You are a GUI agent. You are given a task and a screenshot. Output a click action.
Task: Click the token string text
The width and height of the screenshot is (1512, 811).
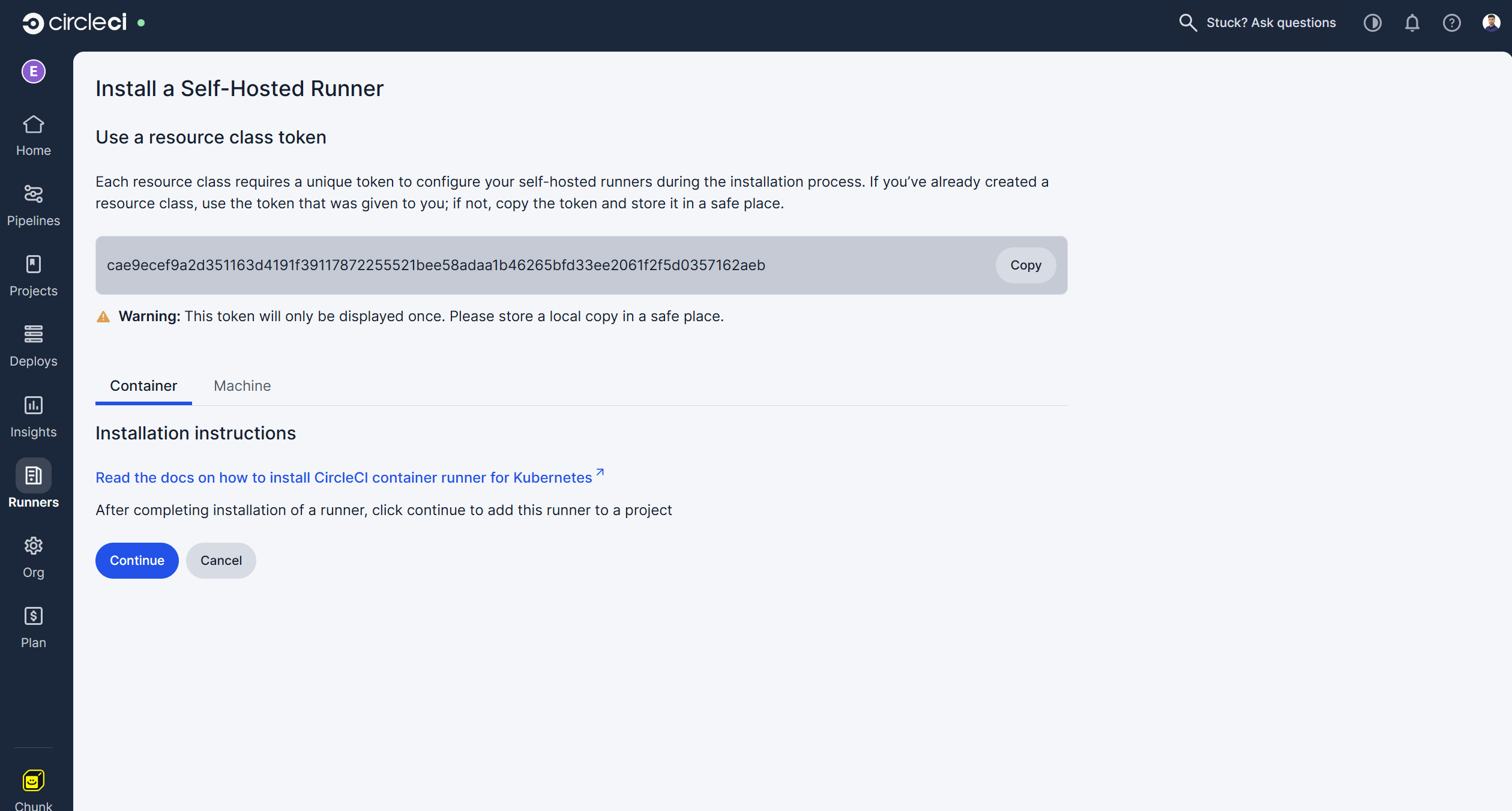(x=436, y=265)
